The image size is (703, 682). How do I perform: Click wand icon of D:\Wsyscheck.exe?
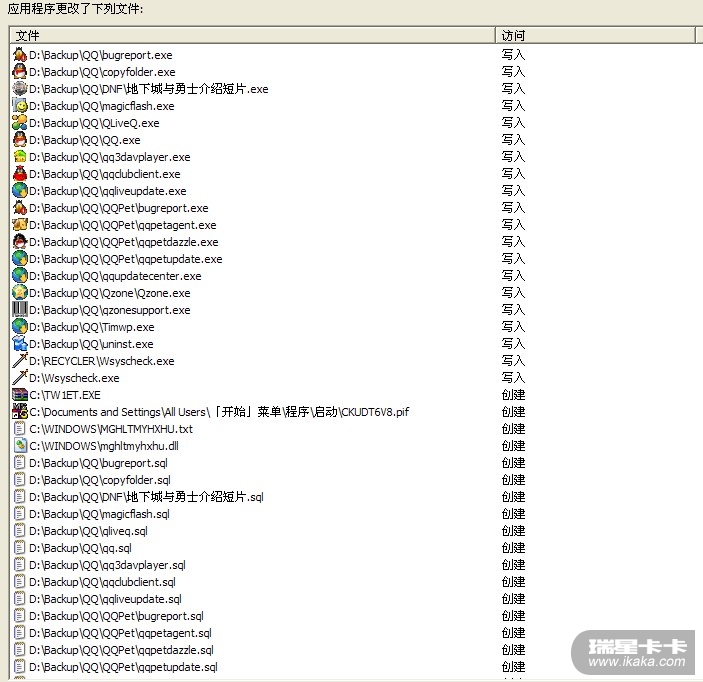coord(20,378)
